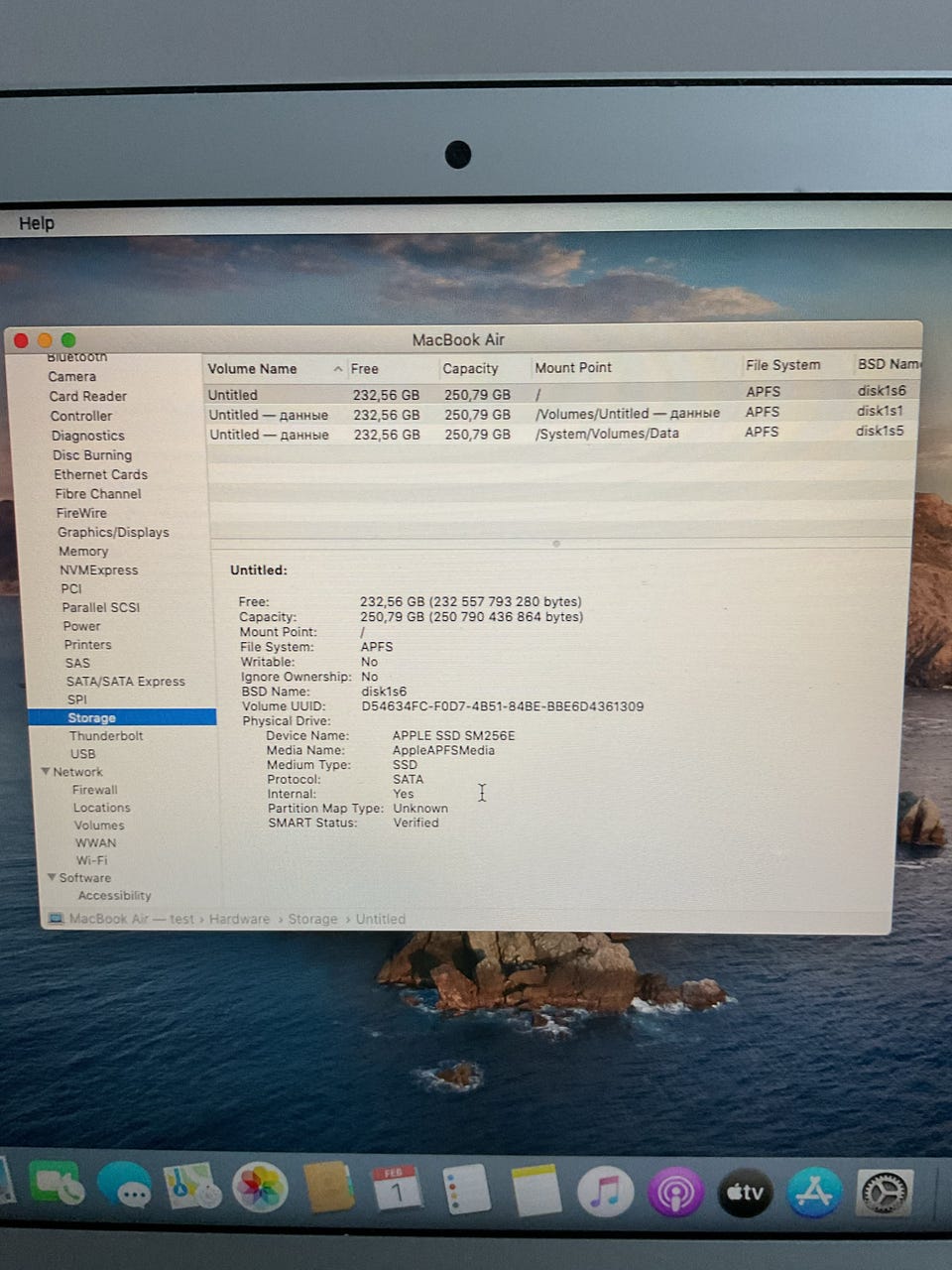Sort by the Mount Point column header
This screenshot has height=1270, width=952.
573,367
